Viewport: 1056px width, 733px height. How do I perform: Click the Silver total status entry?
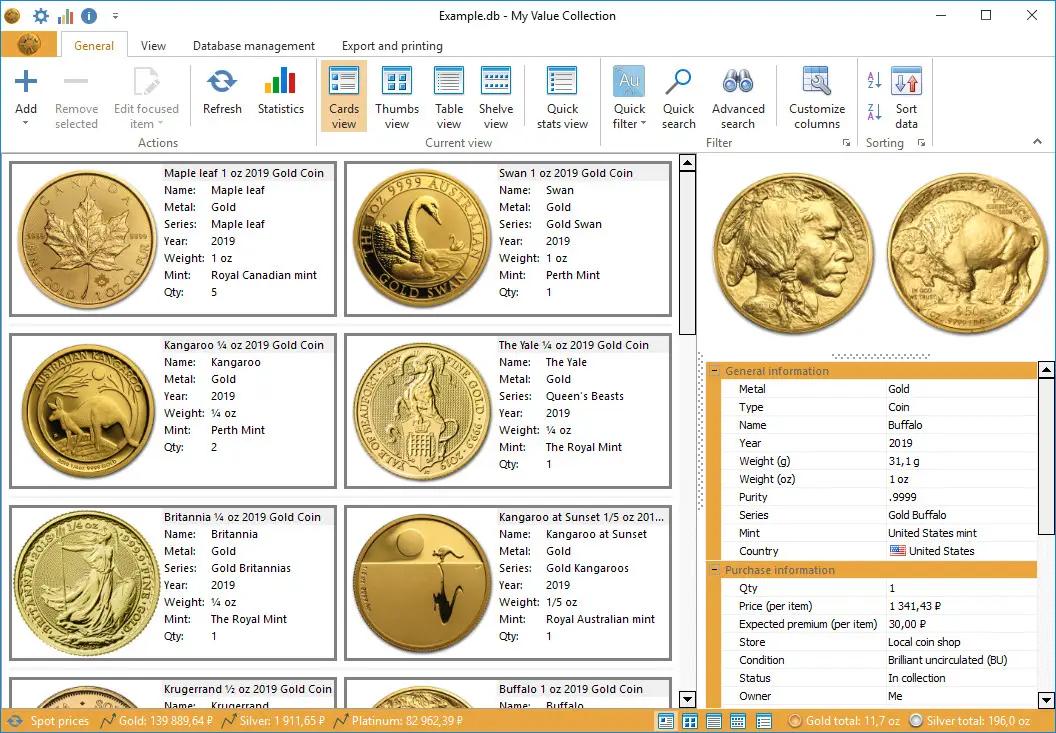point(970,721)
